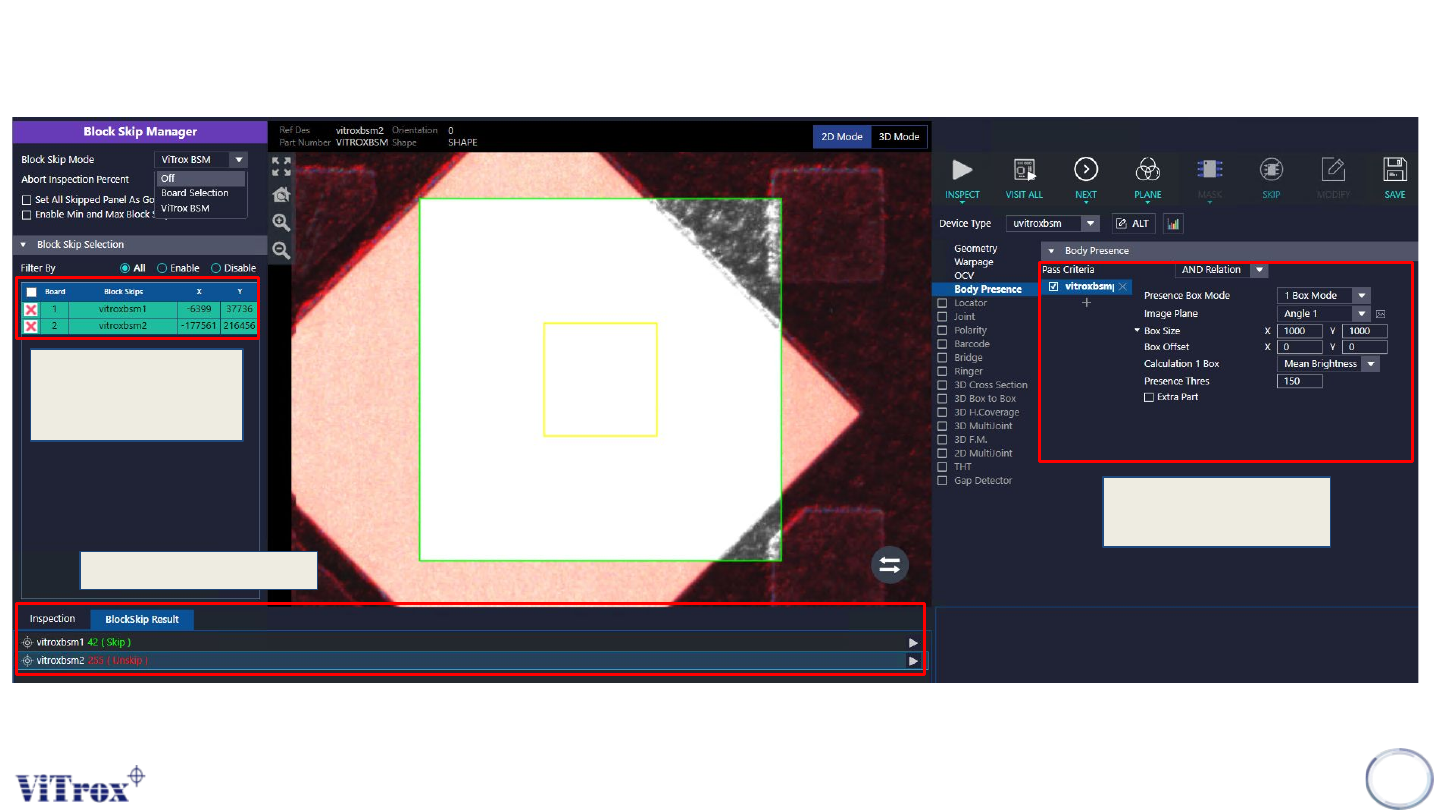The width and height of the screenshot is (1440, 810).
Task: Choose ViTrox BSM in the mode list
Action: [x=201, y=208]
